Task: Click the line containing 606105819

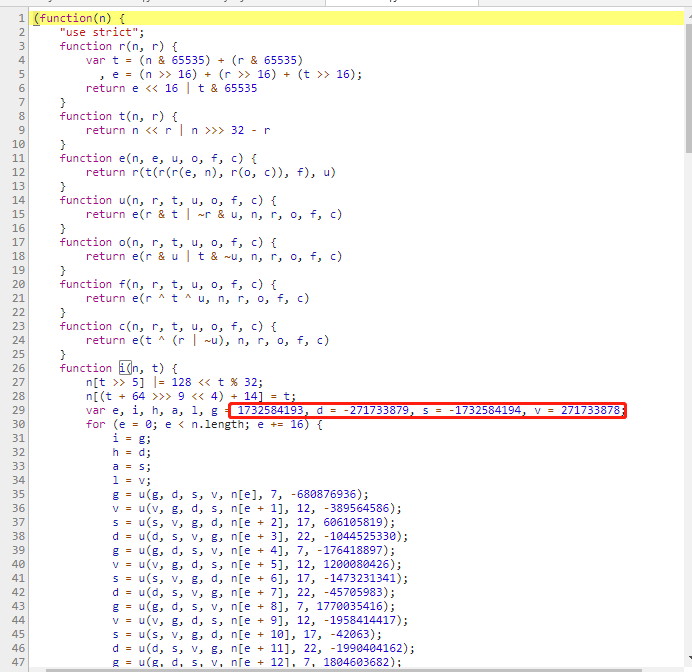Action: click(x=253, y=522)
